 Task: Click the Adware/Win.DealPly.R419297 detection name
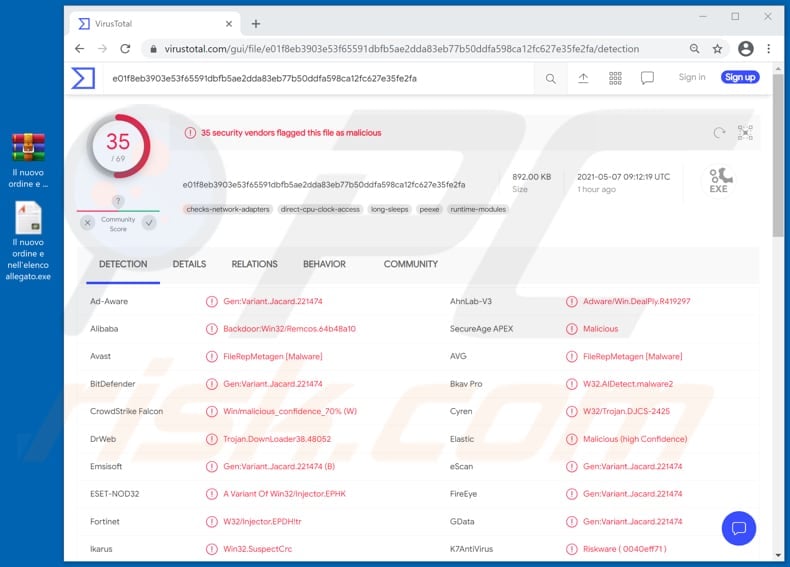pyautogui.click(x=636, y=301)
